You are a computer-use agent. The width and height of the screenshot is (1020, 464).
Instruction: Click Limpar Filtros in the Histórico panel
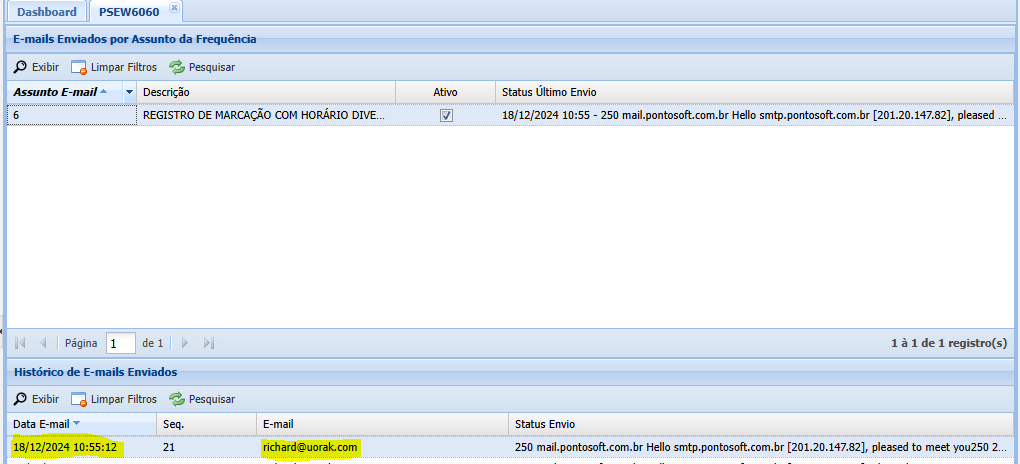point(114,399)
